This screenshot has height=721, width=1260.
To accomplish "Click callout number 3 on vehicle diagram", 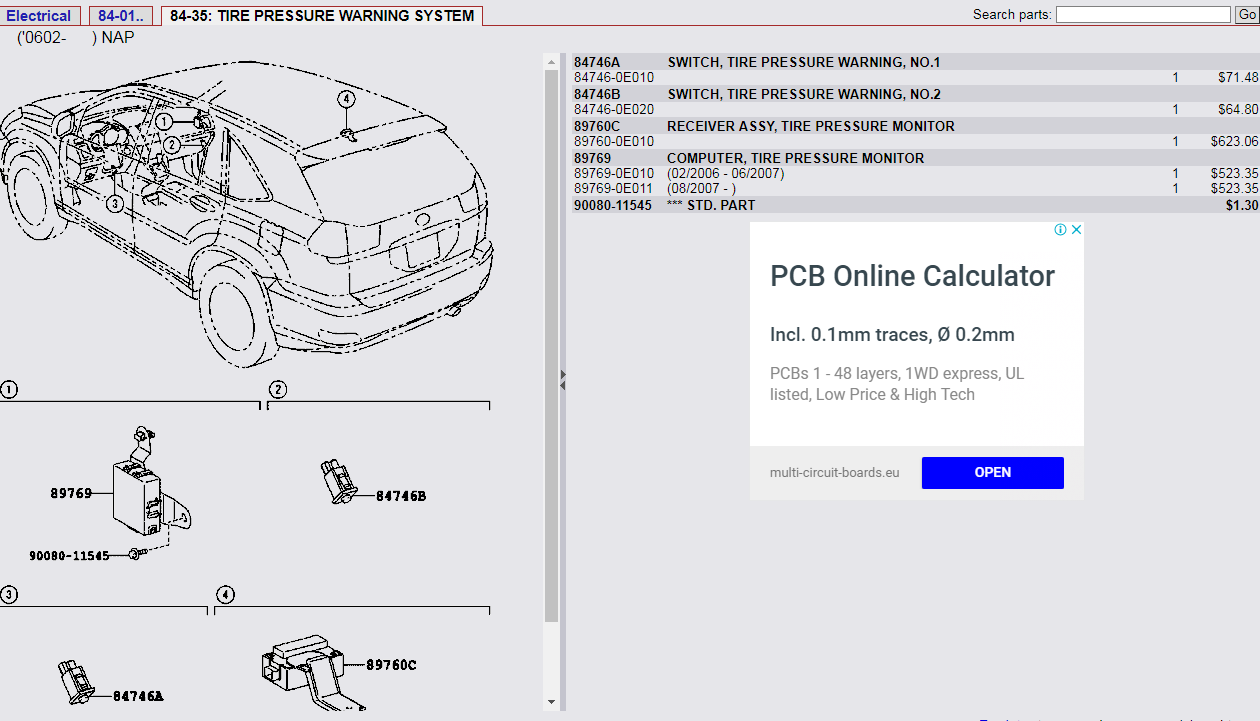I will point(115,204).
